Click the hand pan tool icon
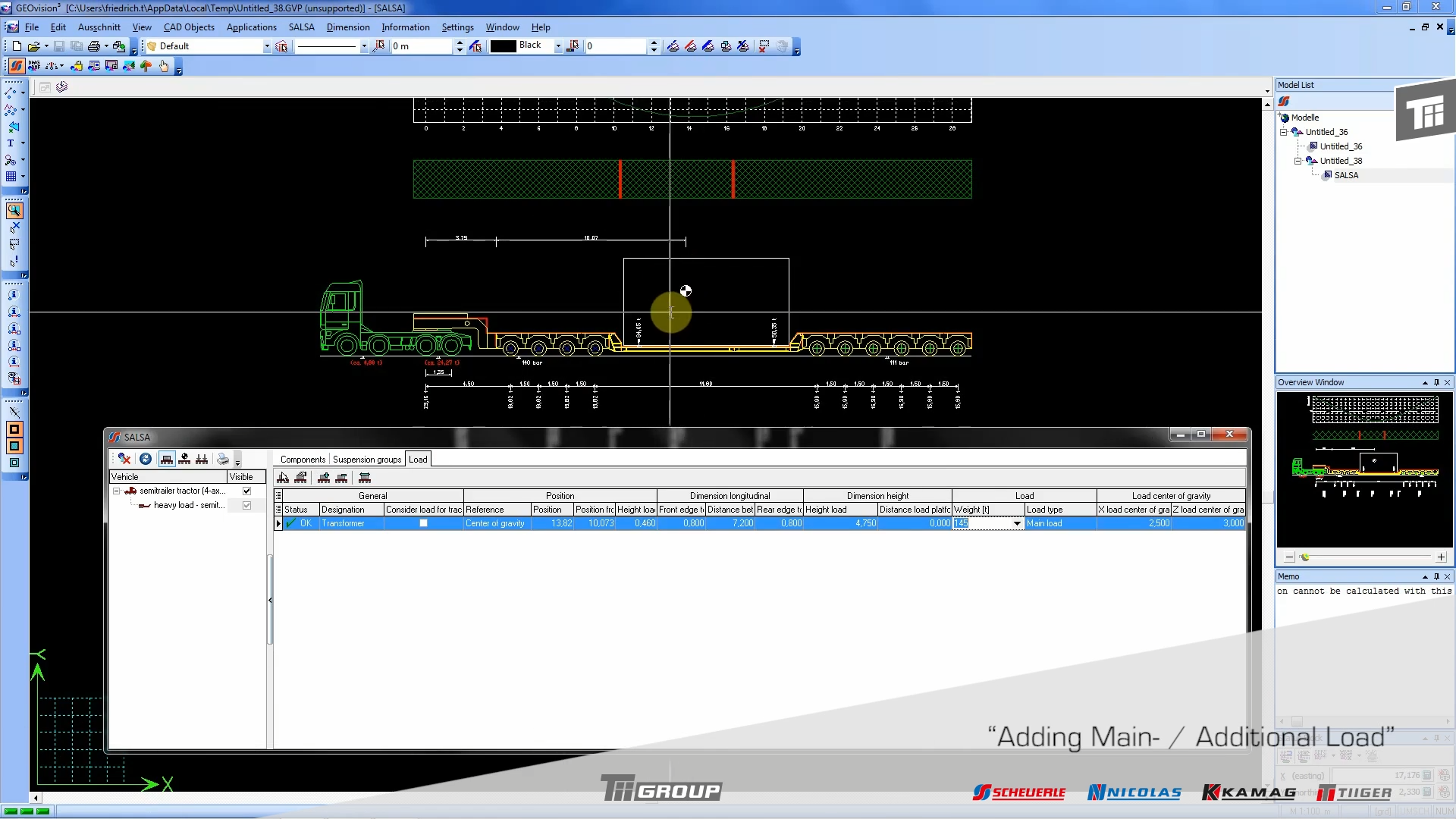The width and height of the screenshot is (1456, 819). [164, 66]
